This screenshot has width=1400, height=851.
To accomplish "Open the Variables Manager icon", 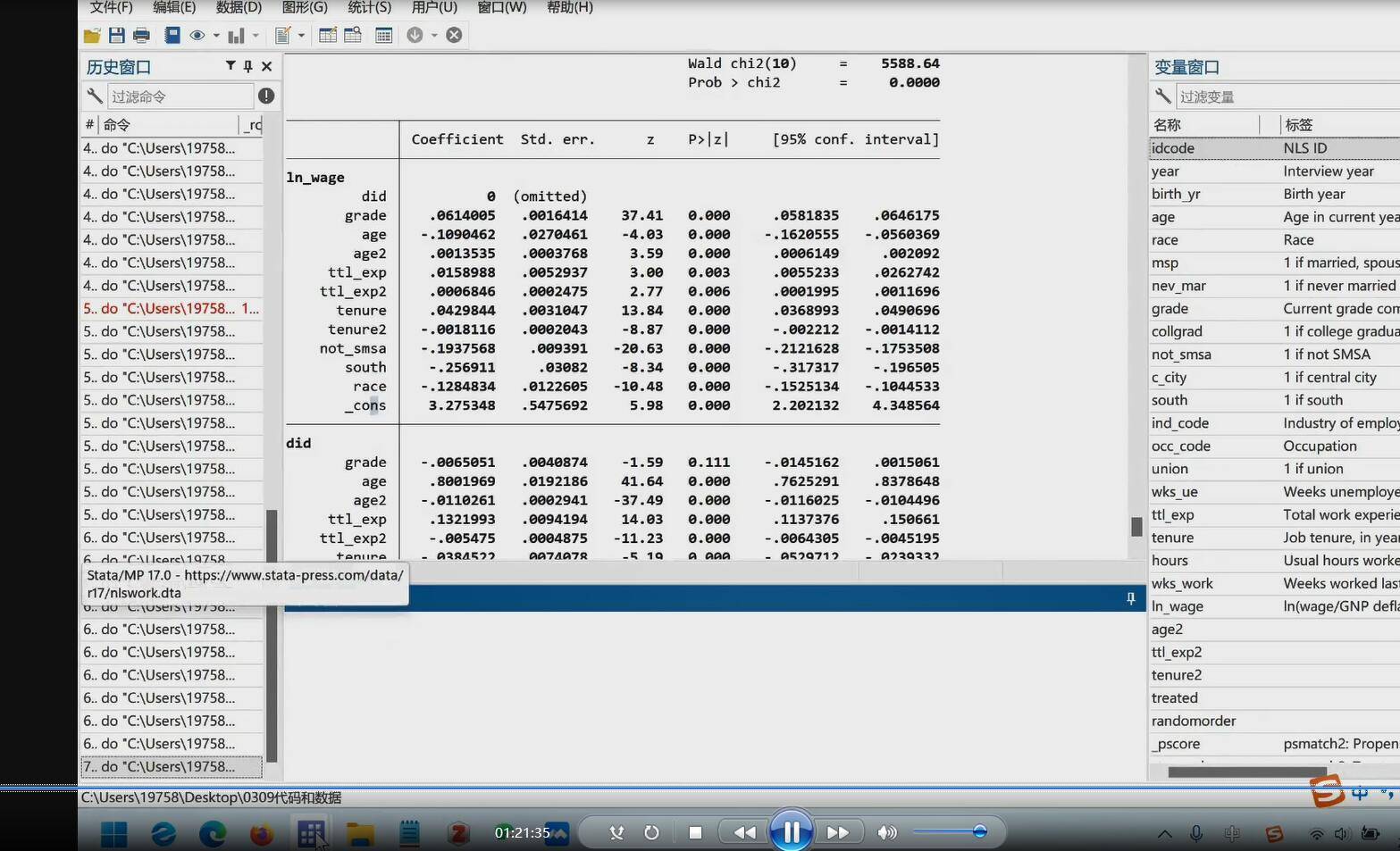I will [384, 36].
